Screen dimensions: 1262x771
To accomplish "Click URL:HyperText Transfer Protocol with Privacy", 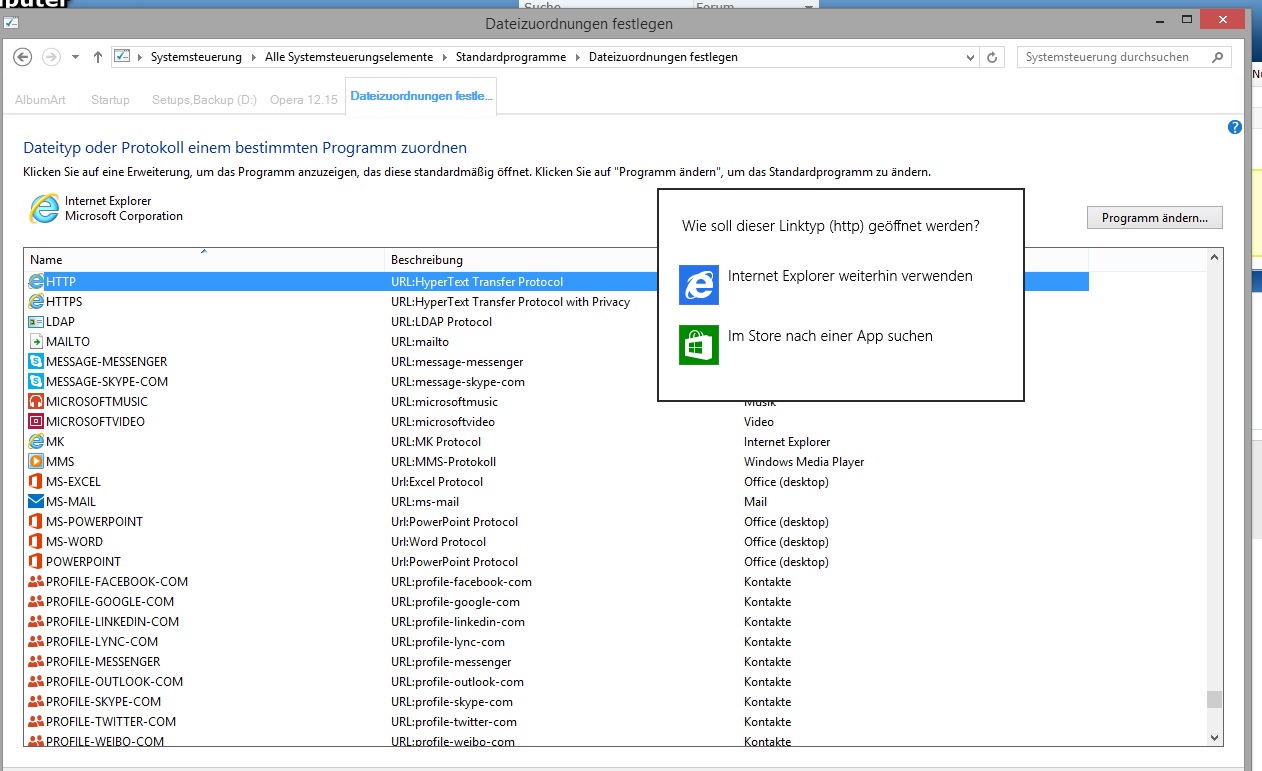I will pos(510,302).
